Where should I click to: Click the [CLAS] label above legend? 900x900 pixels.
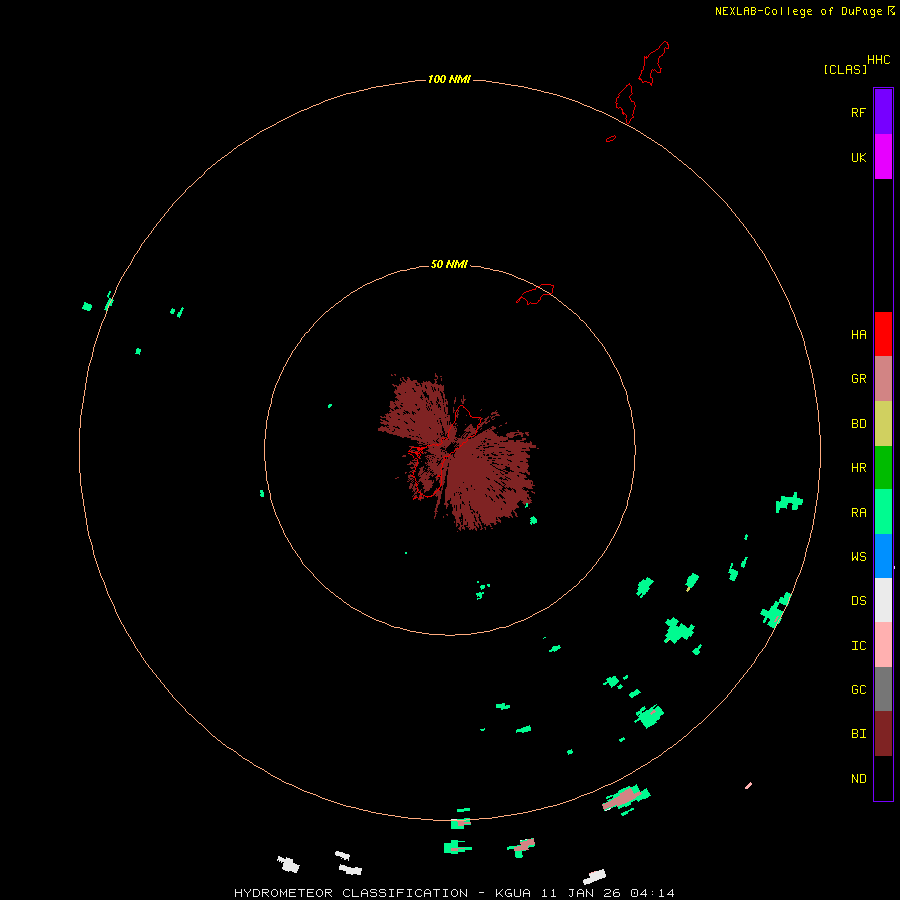(x=845, y=69)
